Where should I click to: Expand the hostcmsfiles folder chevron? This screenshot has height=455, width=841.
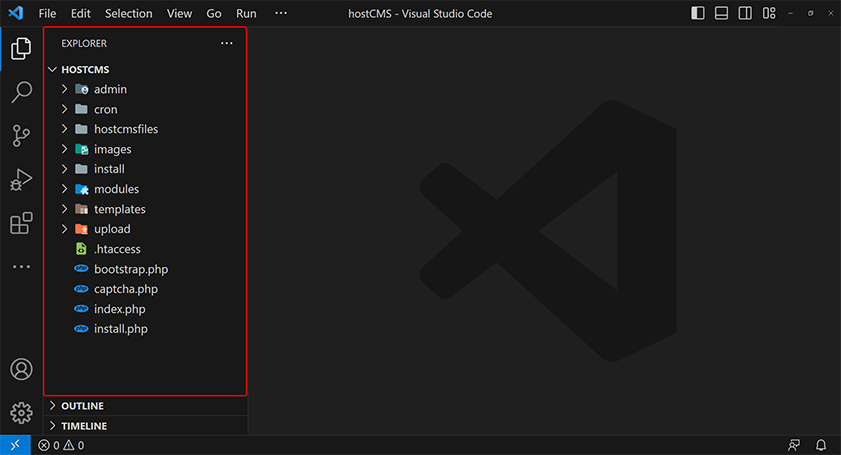pos(64,129)
